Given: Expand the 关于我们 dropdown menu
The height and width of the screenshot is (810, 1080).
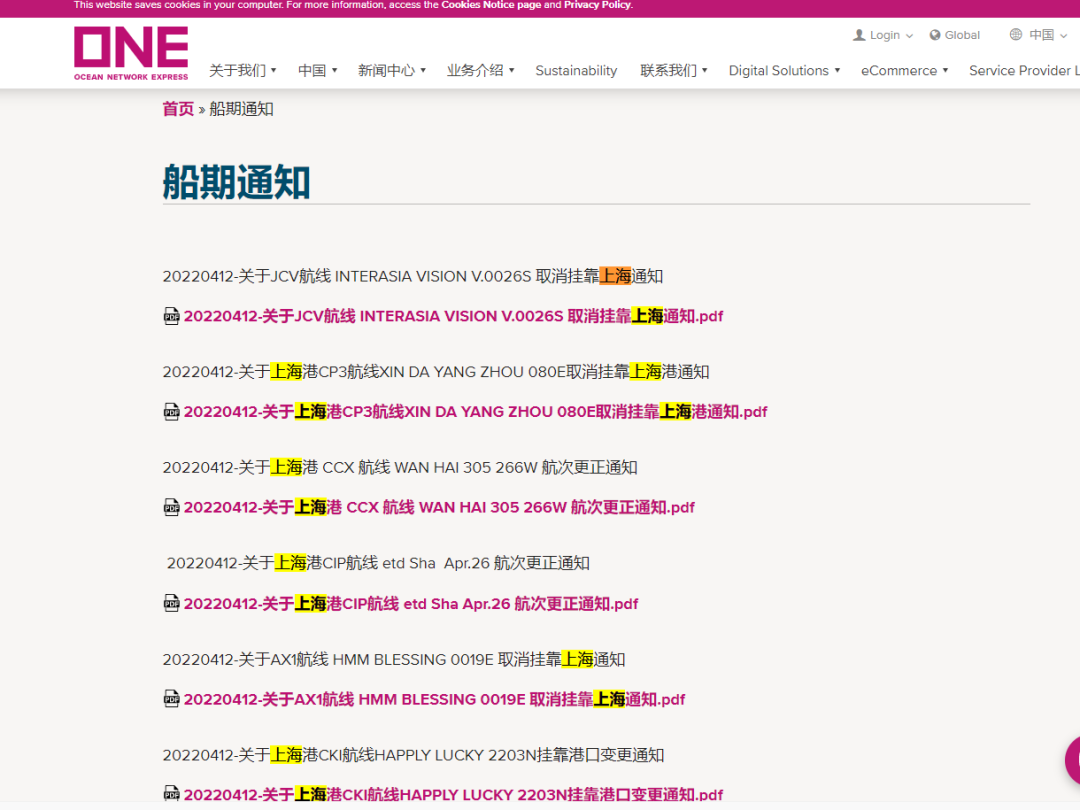Looking at the screenshot, I should click(242, 71).
